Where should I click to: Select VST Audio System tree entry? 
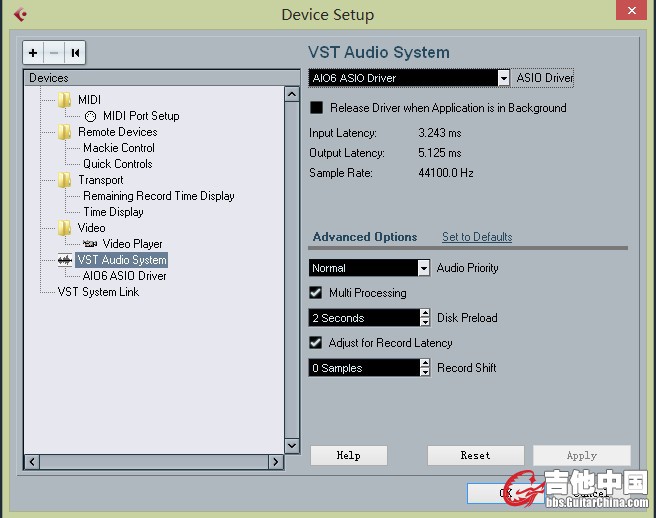click(122, 260)
